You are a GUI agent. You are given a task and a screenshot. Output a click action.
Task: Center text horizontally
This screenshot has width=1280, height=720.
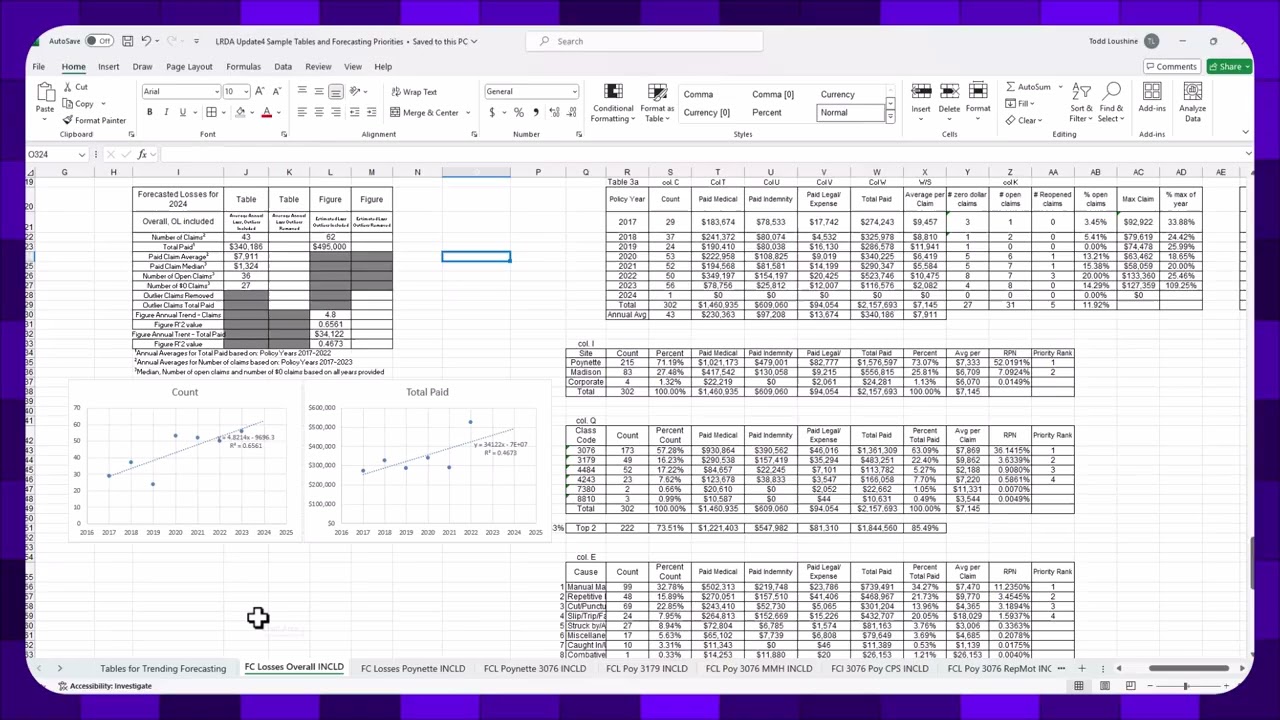[320, 112]
